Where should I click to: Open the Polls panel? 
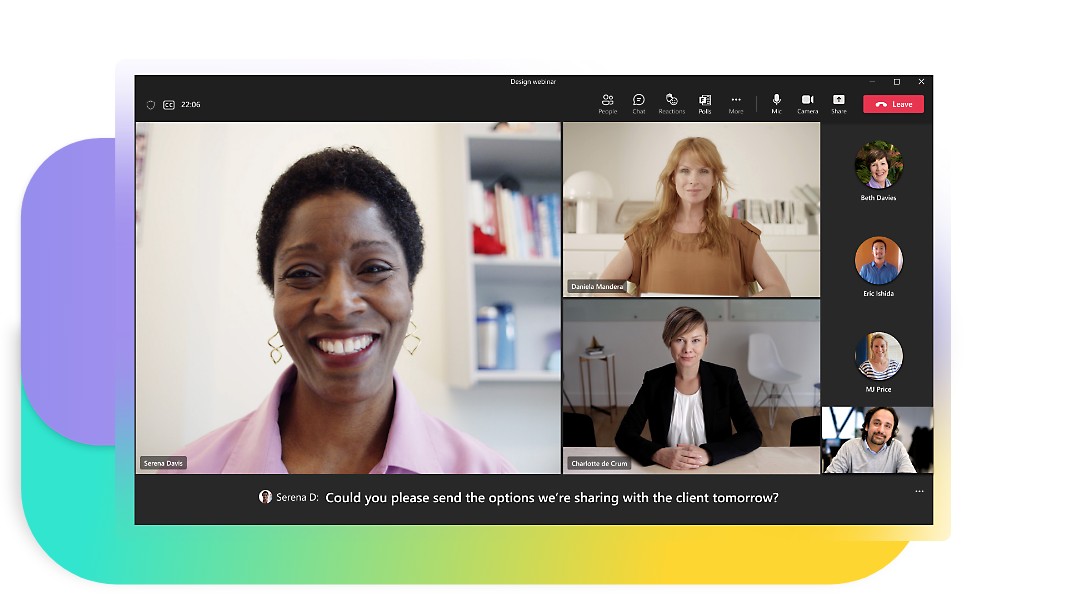tap(704, 103)
